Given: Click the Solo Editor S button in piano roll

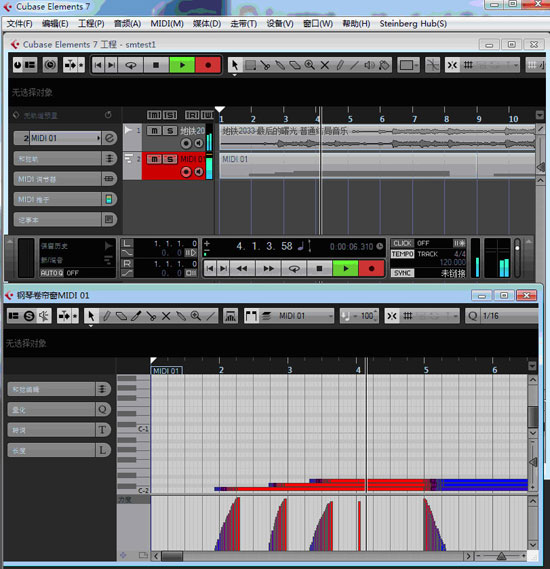Looking at the screenshot, I should [x=29, y=316].
